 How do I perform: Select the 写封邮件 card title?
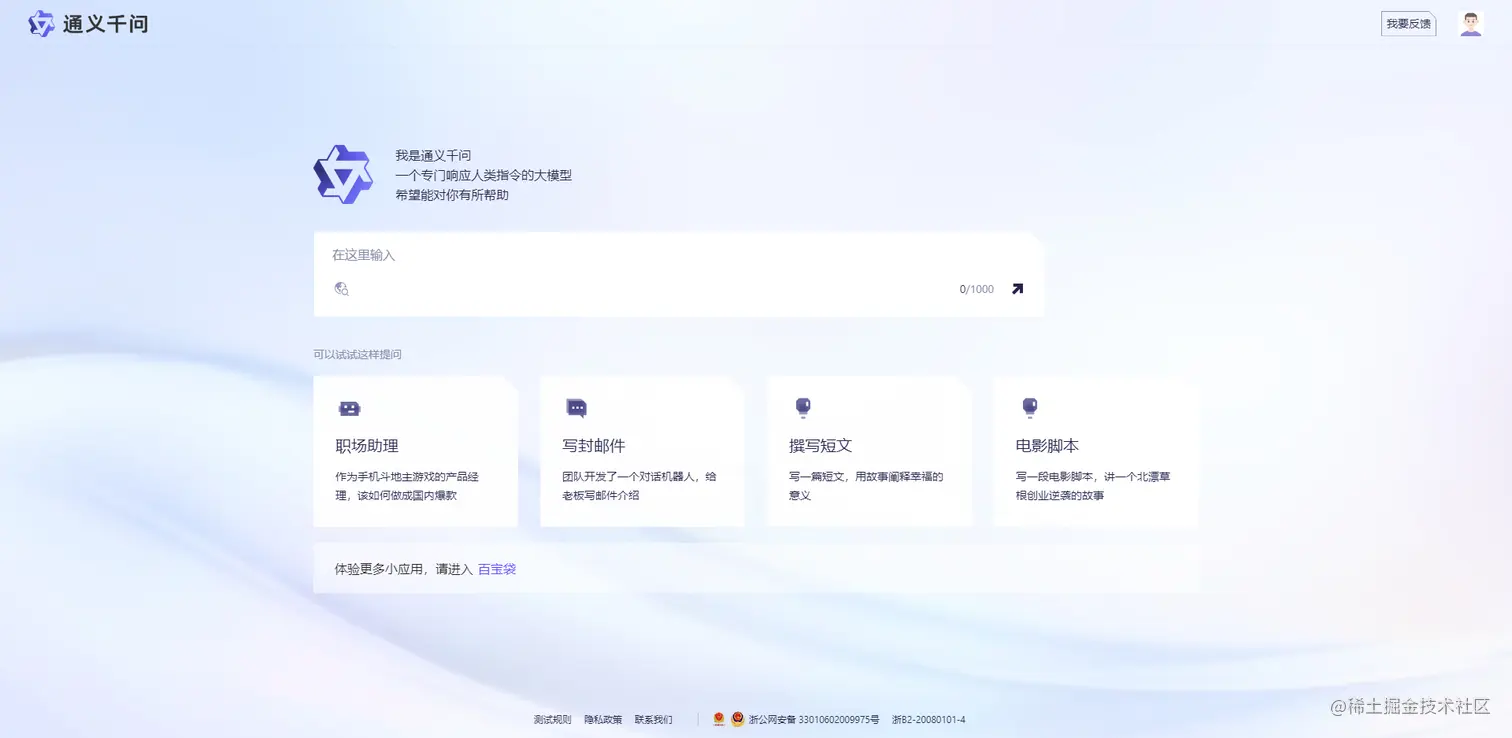[x=594, y=446]
